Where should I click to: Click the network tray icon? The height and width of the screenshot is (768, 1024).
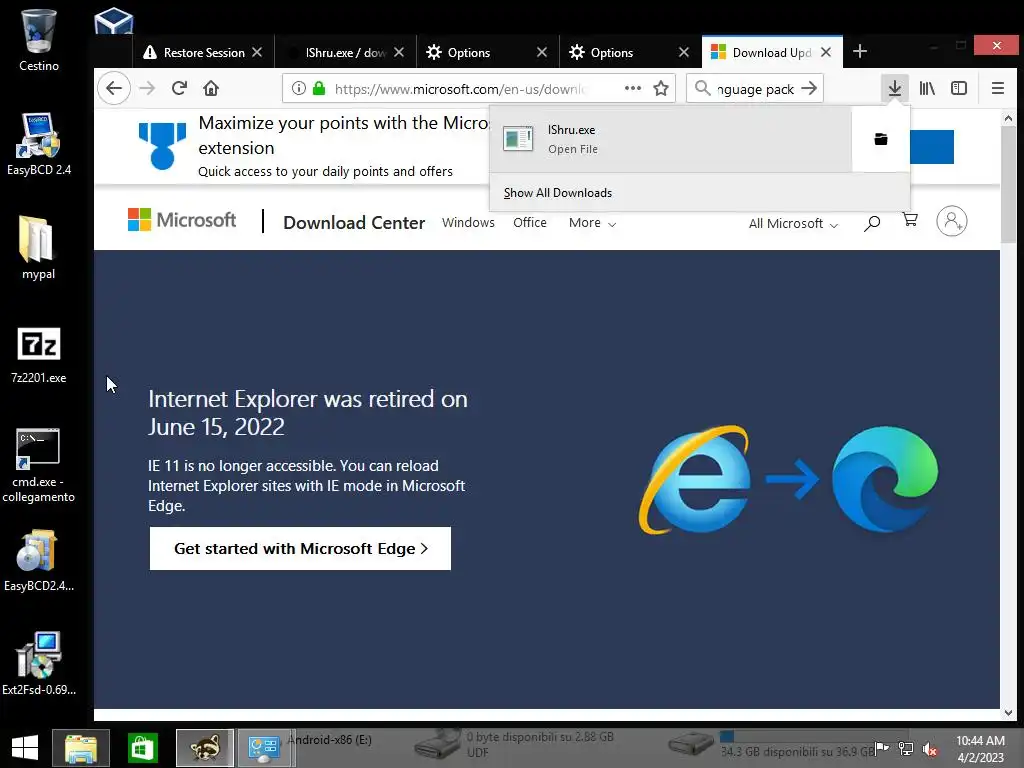(906, 749)
